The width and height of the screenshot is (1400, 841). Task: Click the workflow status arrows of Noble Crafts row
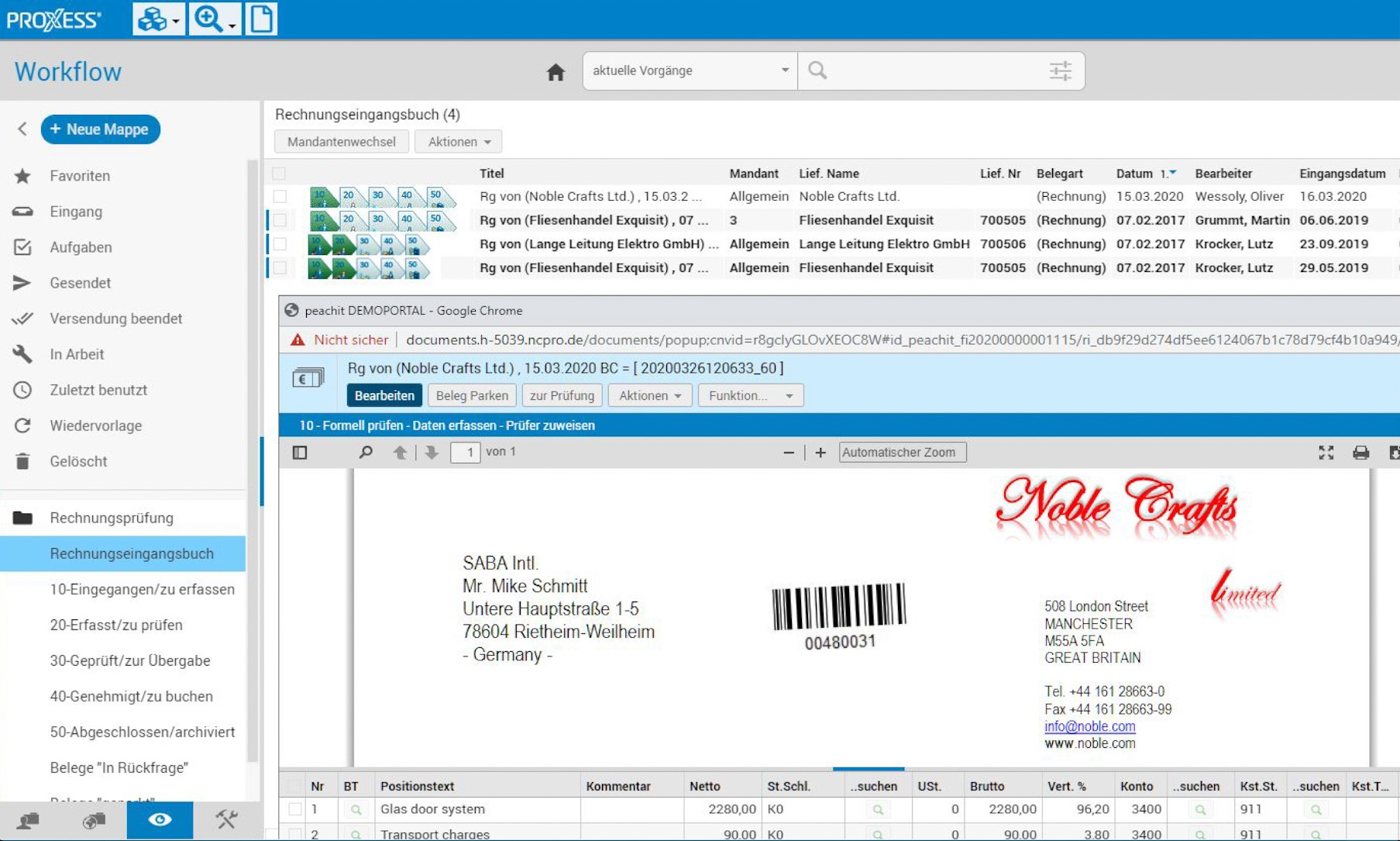[383, 197]
